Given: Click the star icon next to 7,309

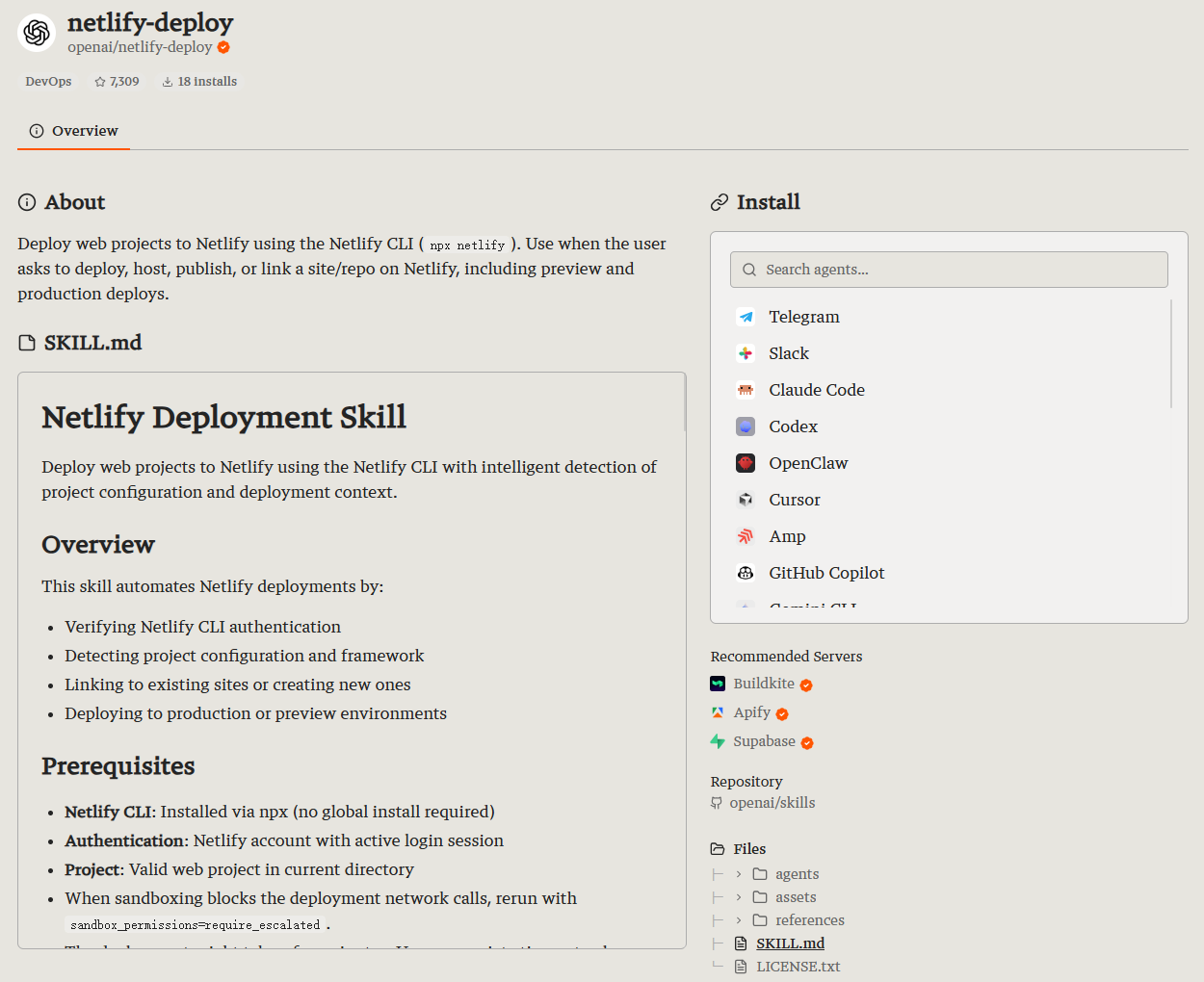Looking at the screenshot, I should (x=100, y=82).
